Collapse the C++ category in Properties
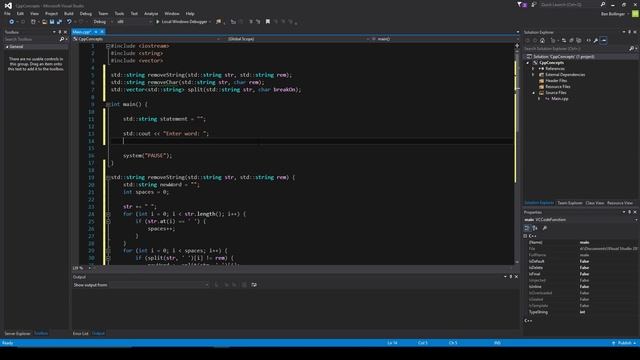640x360 pixels. coord(525,236)
